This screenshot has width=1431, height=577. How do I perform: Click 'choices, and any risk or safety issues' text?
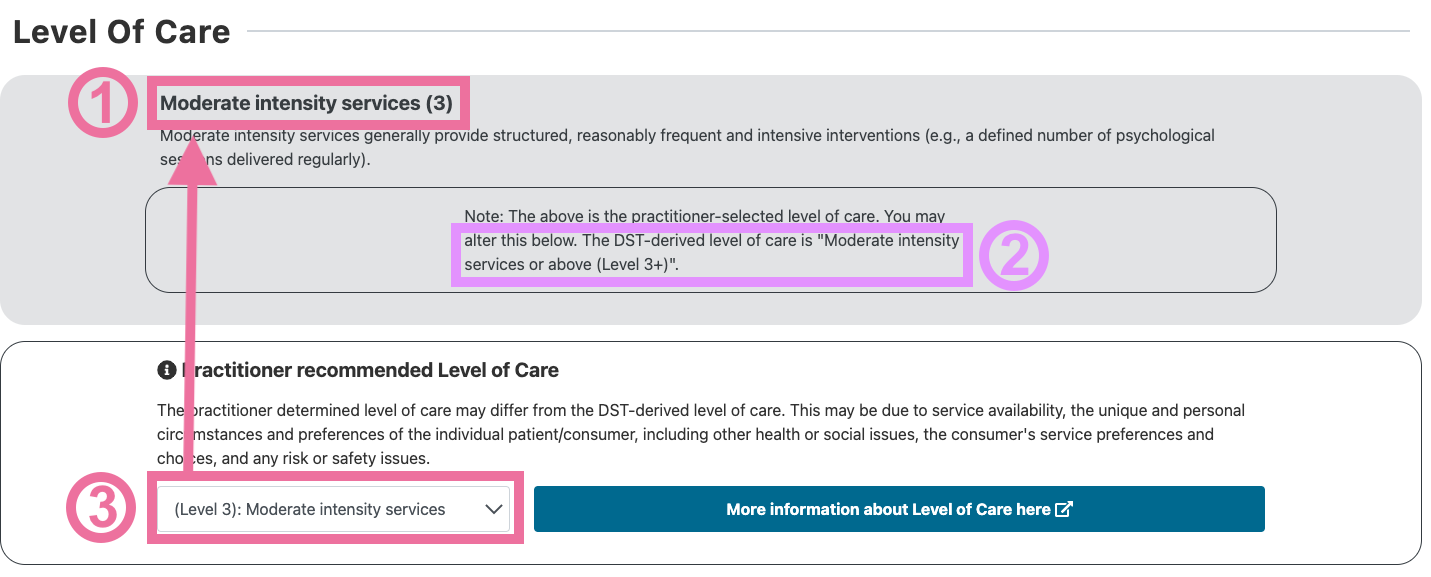click(293, 459)
